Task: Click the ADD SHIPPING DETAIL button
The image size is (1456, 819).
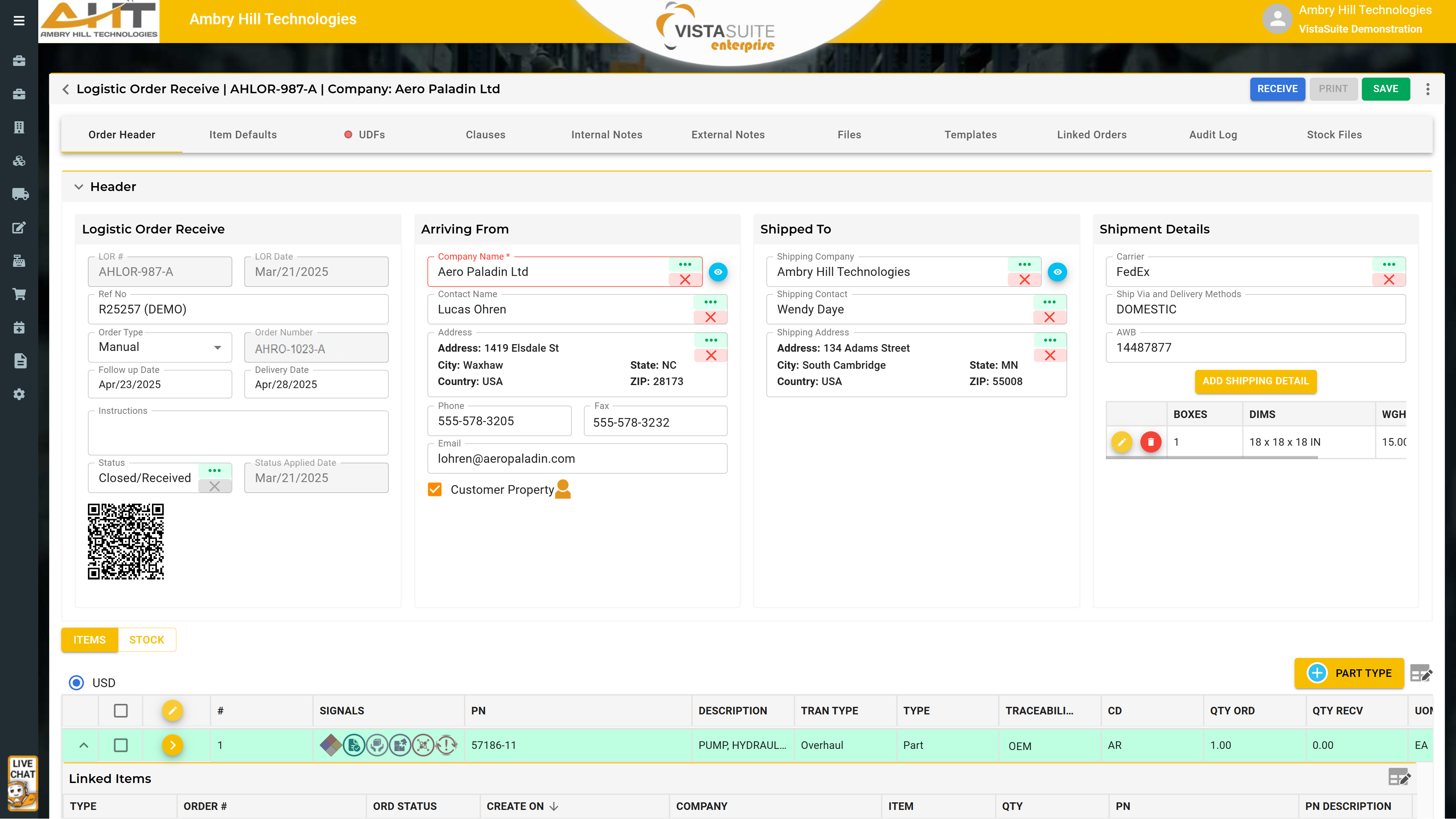Action: point(1256,381)
